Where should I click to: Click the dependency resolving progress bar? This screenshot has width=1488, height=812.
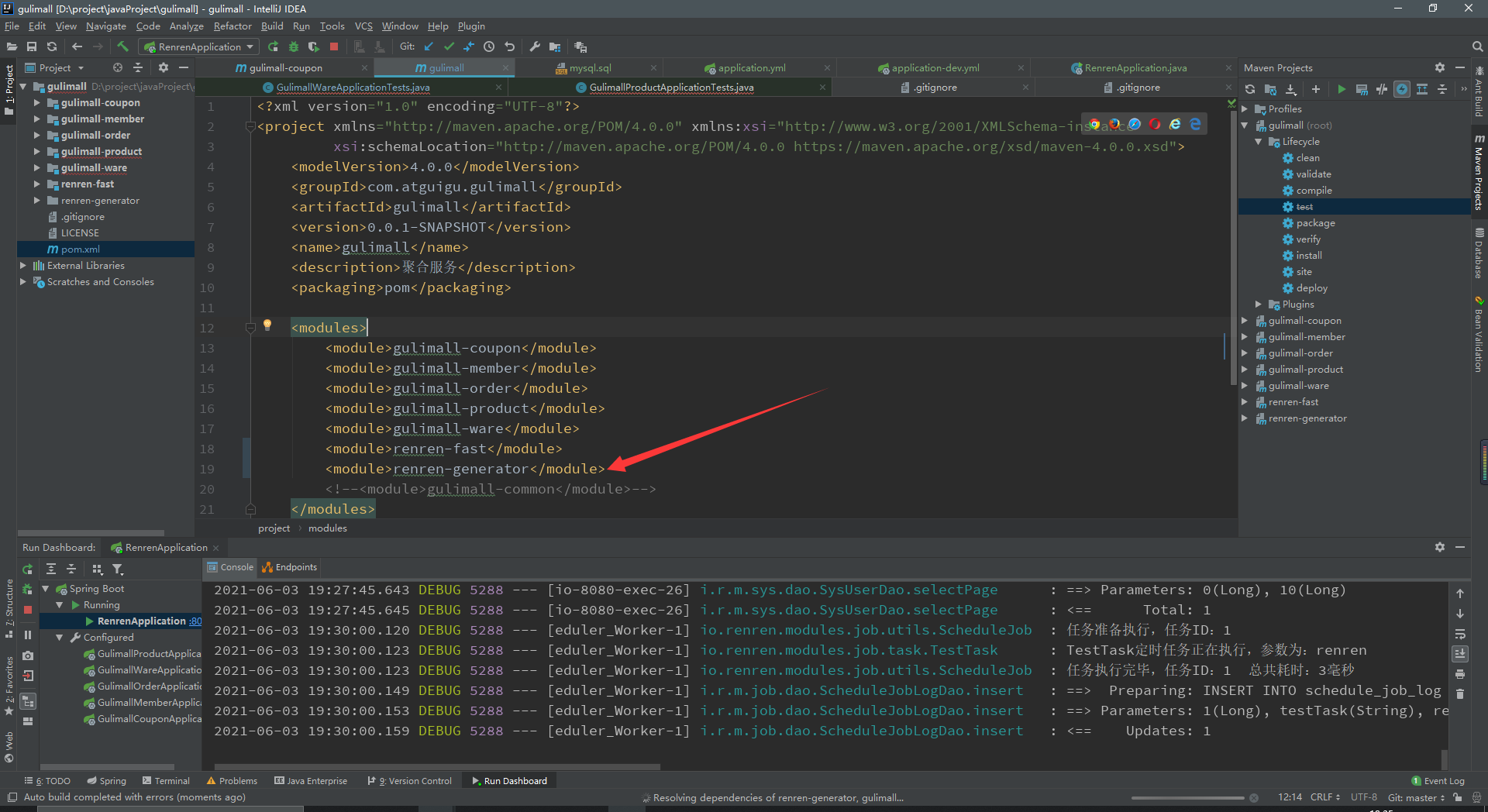coord(1187,797)
